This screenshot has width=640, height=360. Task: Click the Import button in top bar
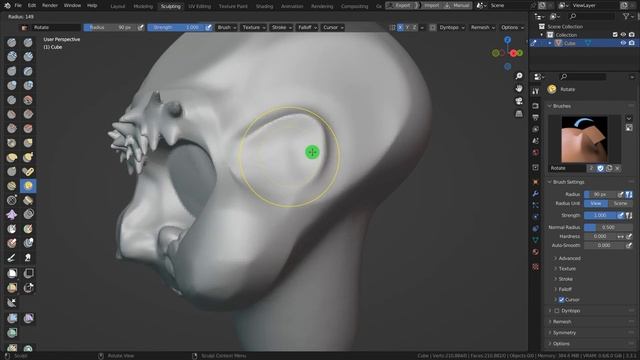point(431,6)
